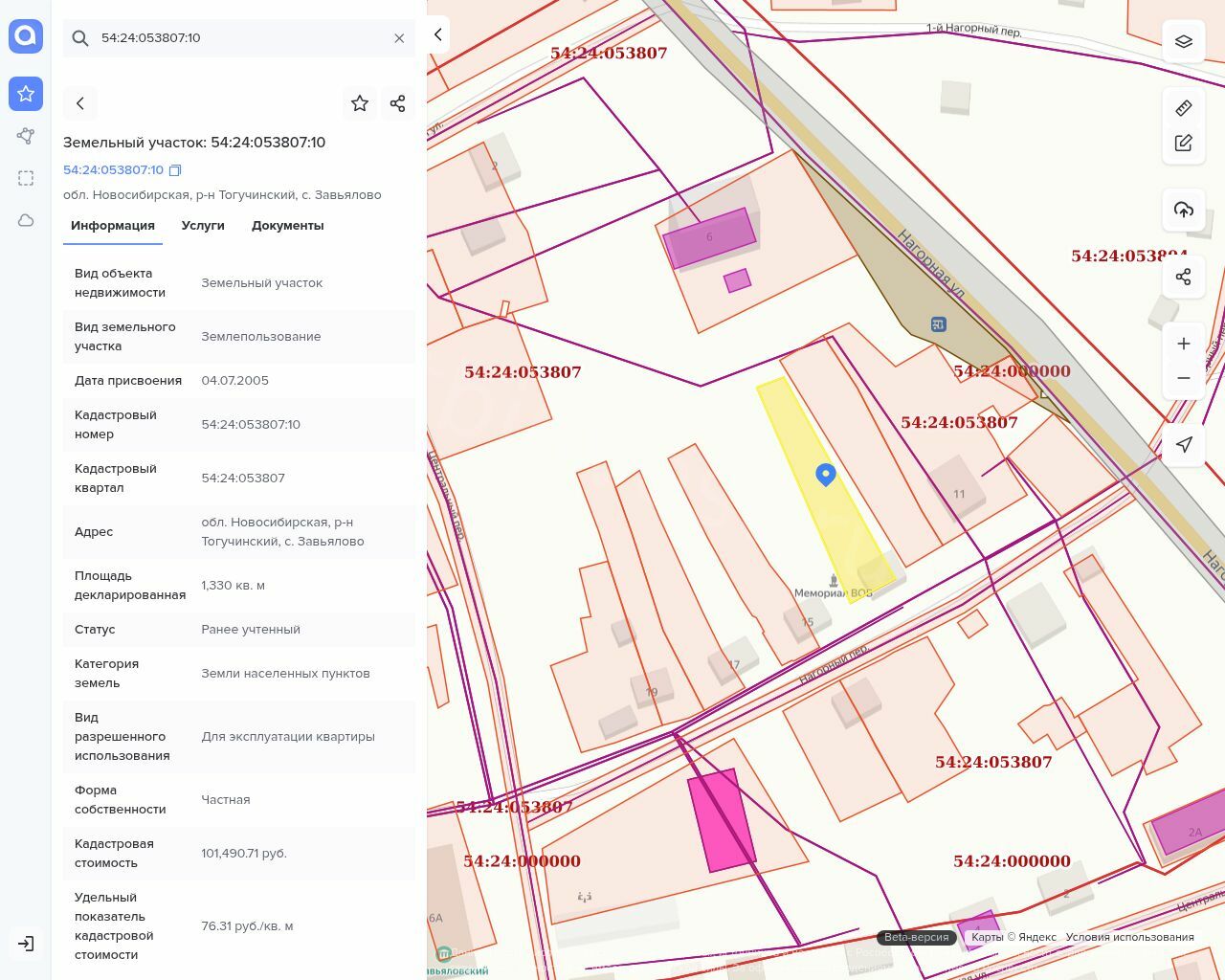Viewport: 1225px width, 980px height.
Task: Copy cadastral number 54:24:053807:10
Action: click(x=175, y=170)
